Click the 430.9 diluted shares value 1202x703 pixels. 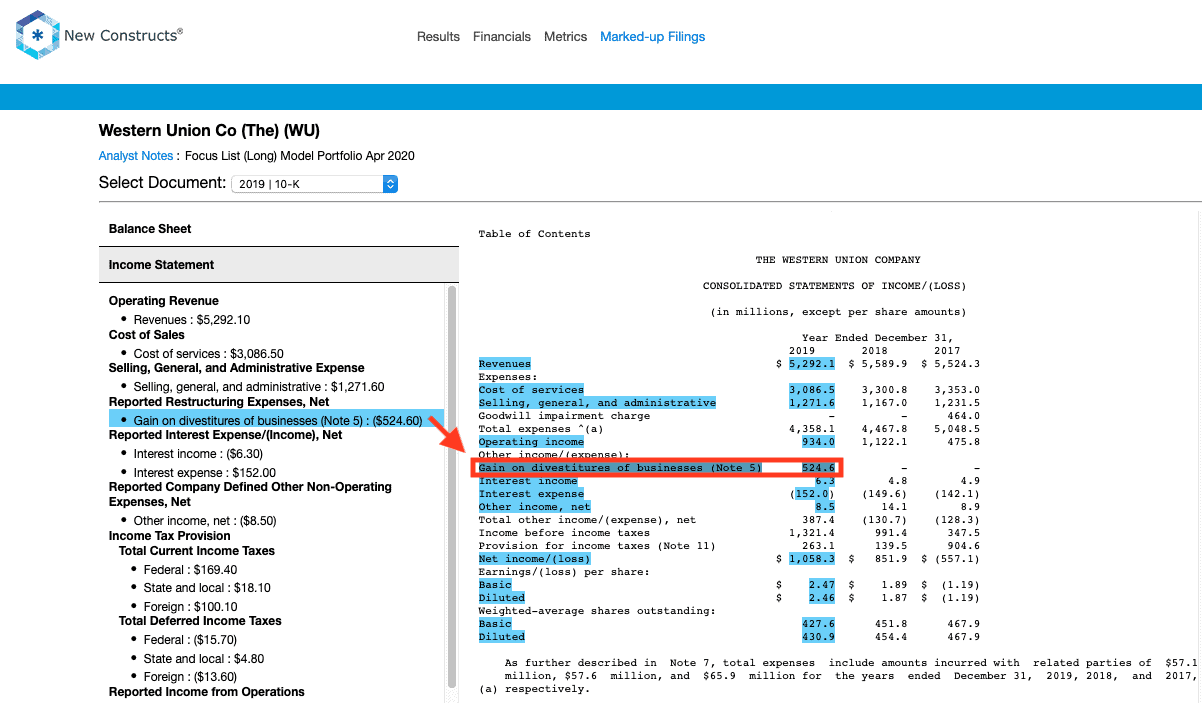click(818, 637)
